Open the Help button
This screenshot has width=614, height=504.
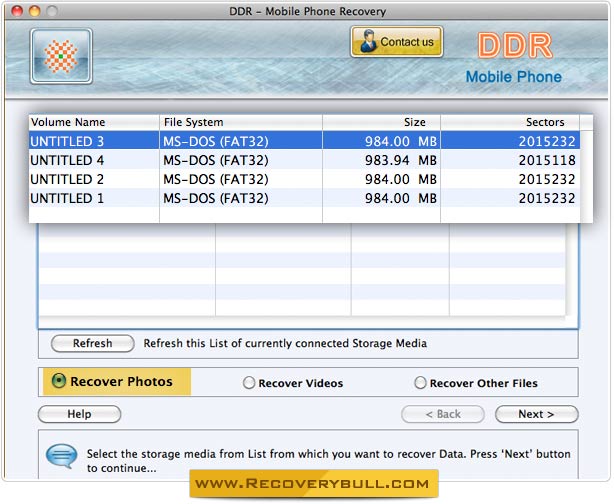click(79, 414)
